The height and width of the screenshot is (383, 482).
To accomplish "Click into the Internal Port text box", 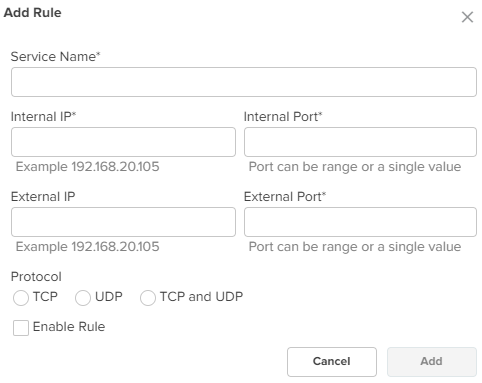I will [360, 142].
